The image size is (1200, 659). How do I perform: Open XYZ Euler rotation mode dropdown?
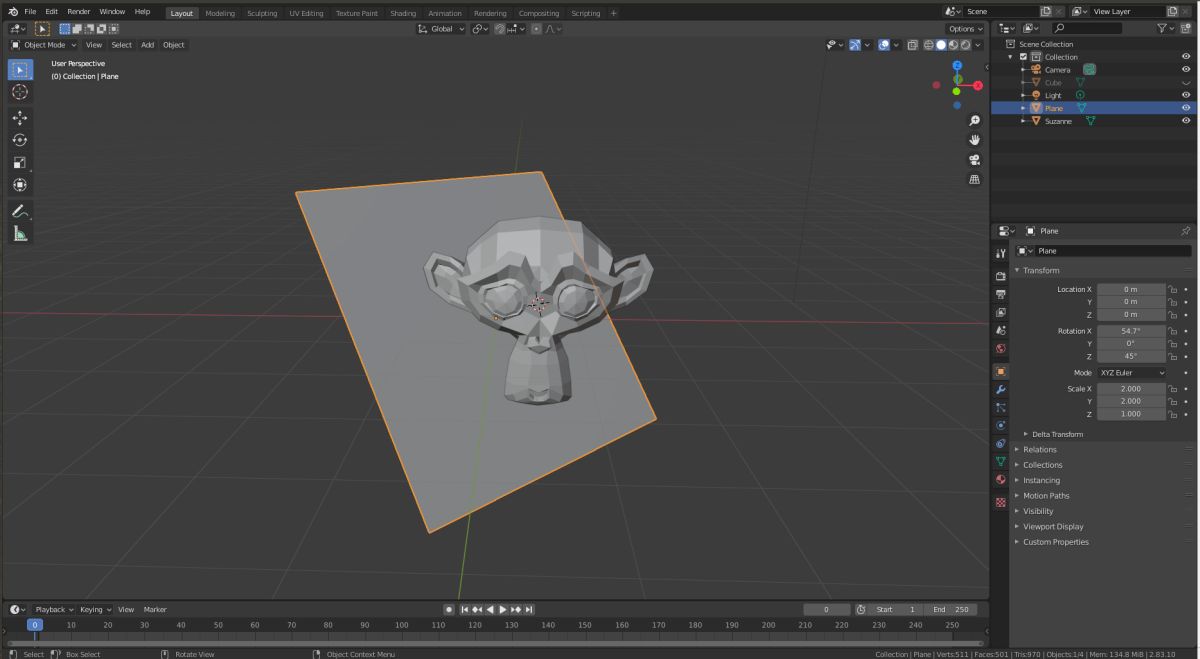1132,373
